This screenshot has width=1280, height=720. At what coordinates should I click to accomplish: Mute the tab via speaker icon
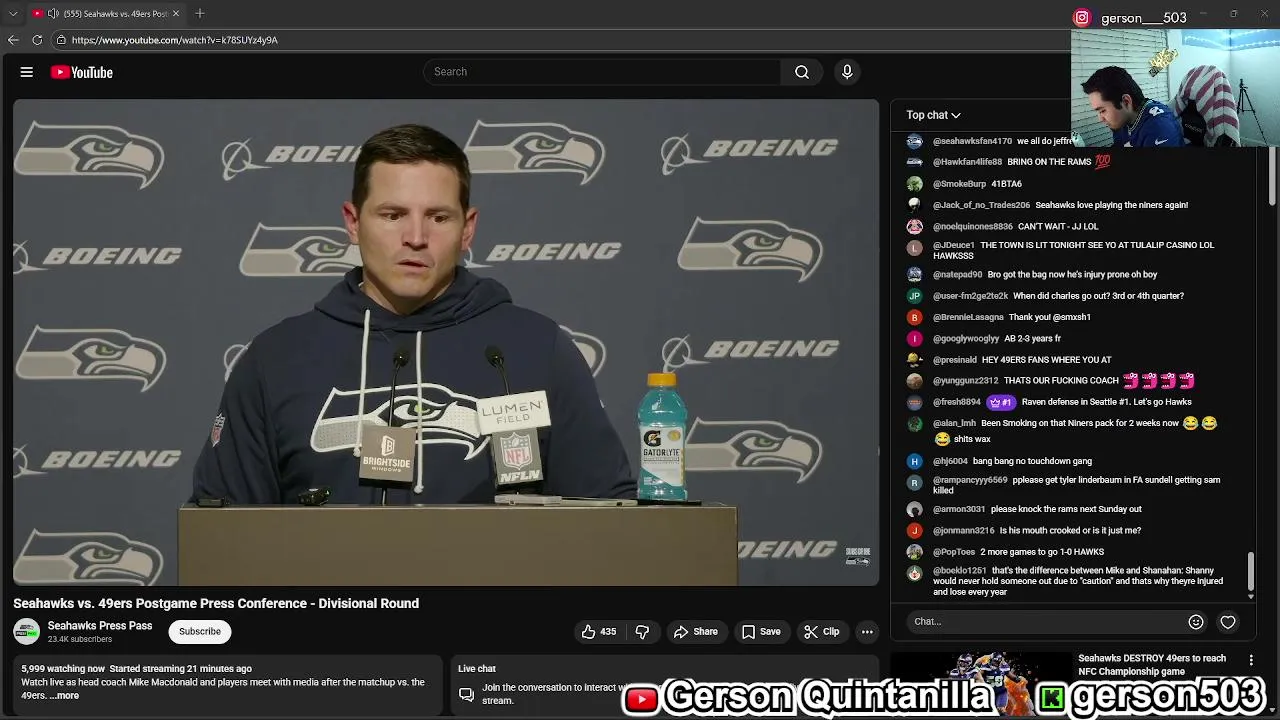[x=53, y=13]
